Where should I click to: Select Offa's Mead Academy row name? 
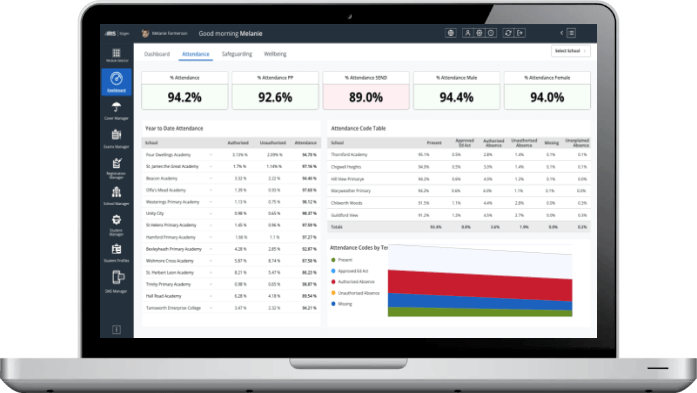(x=166, y=190)
